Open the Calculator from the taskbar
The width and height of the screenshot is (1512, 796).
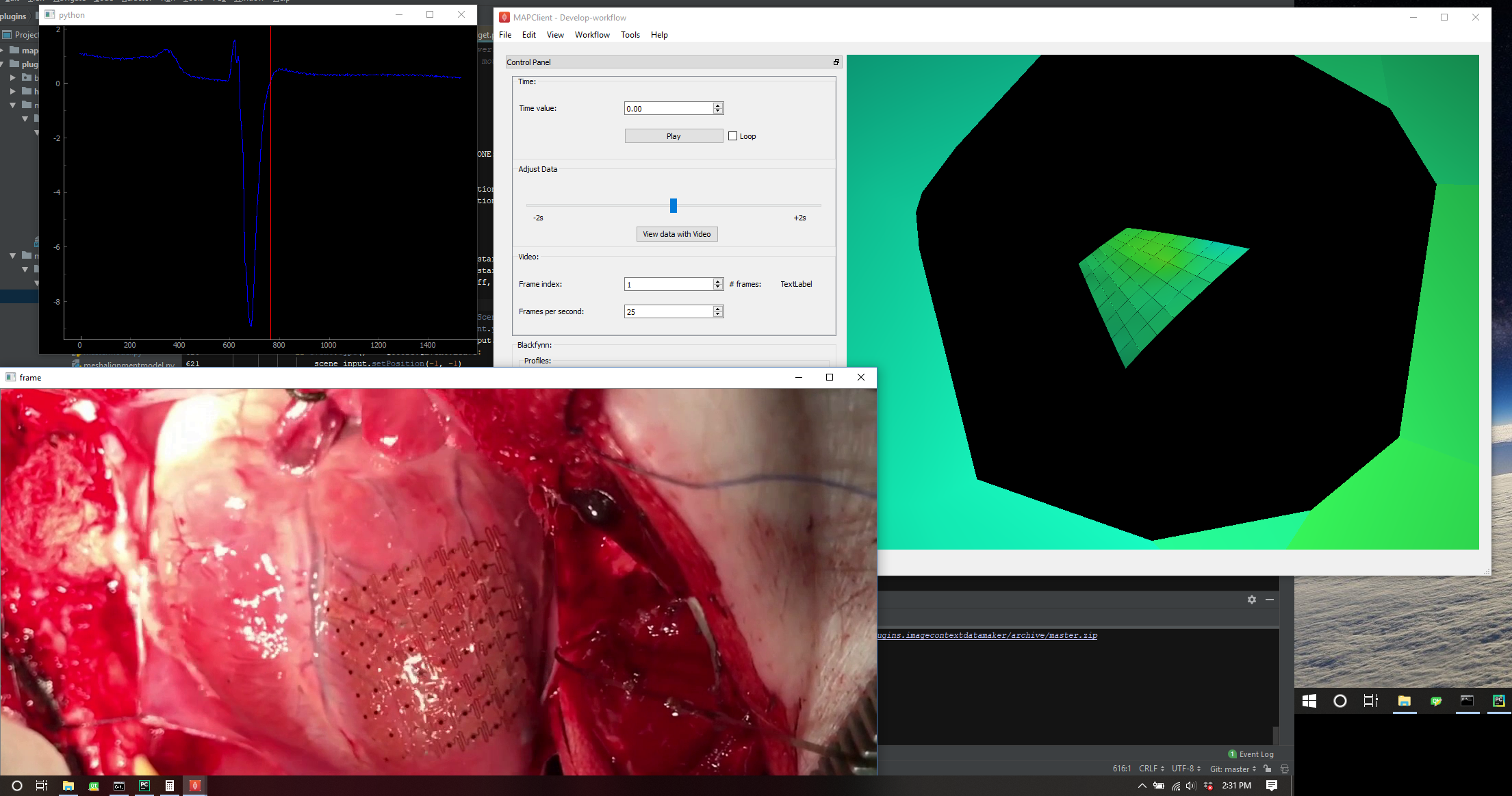pos(170,786)
